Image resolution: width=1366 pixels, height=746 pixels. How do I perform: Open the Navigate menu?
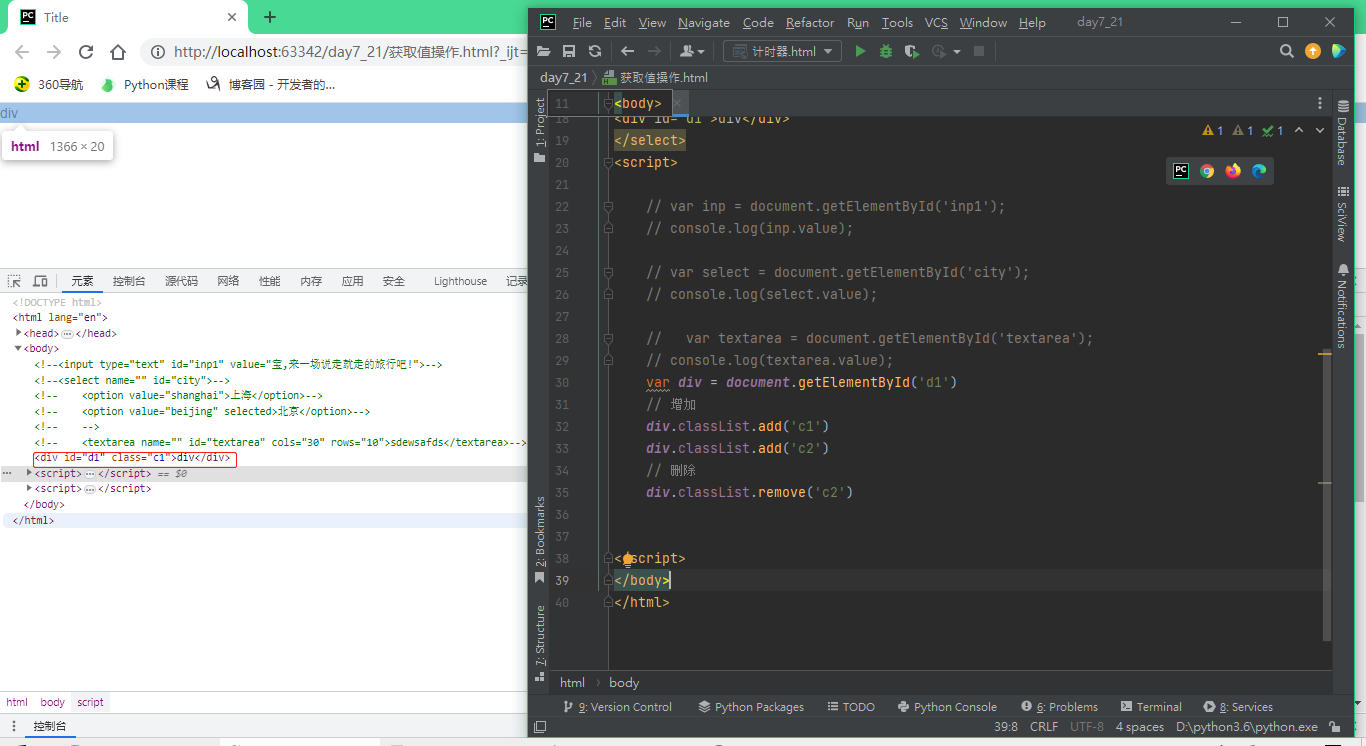pos(704,23)
